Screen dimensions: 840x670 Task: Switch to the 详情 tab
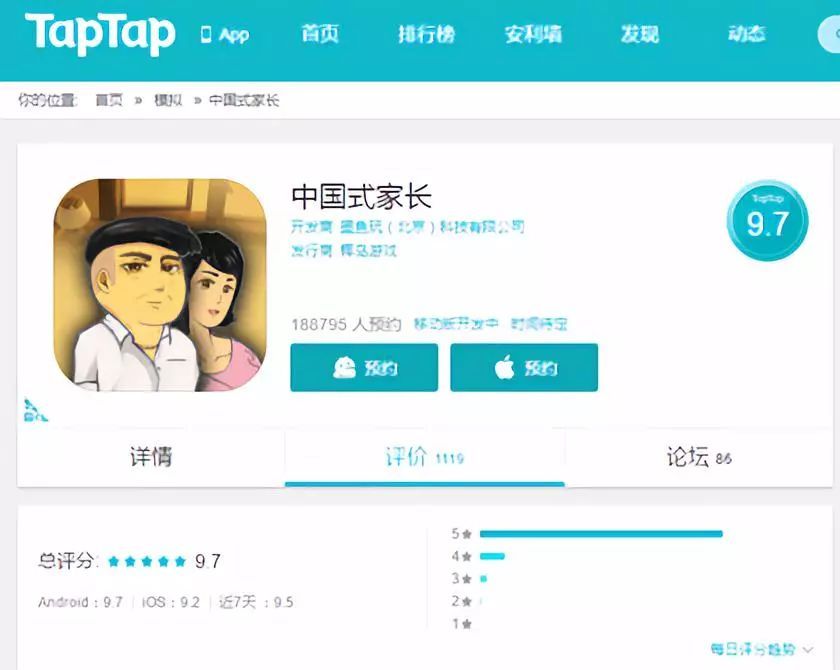[x=151, y=457]
